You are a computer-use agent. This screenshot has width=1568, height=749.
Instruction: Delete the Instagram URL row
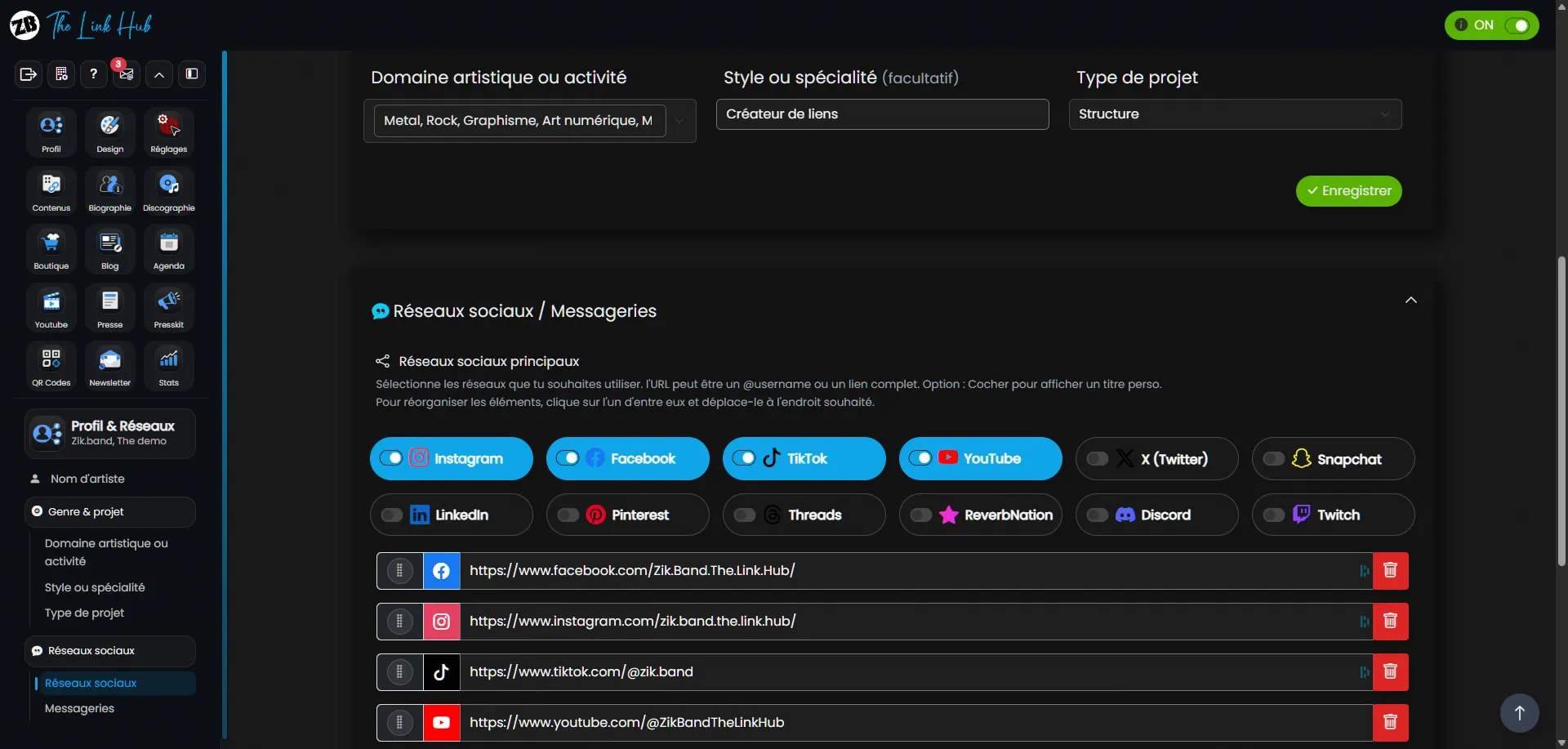tap(1390, 622)
